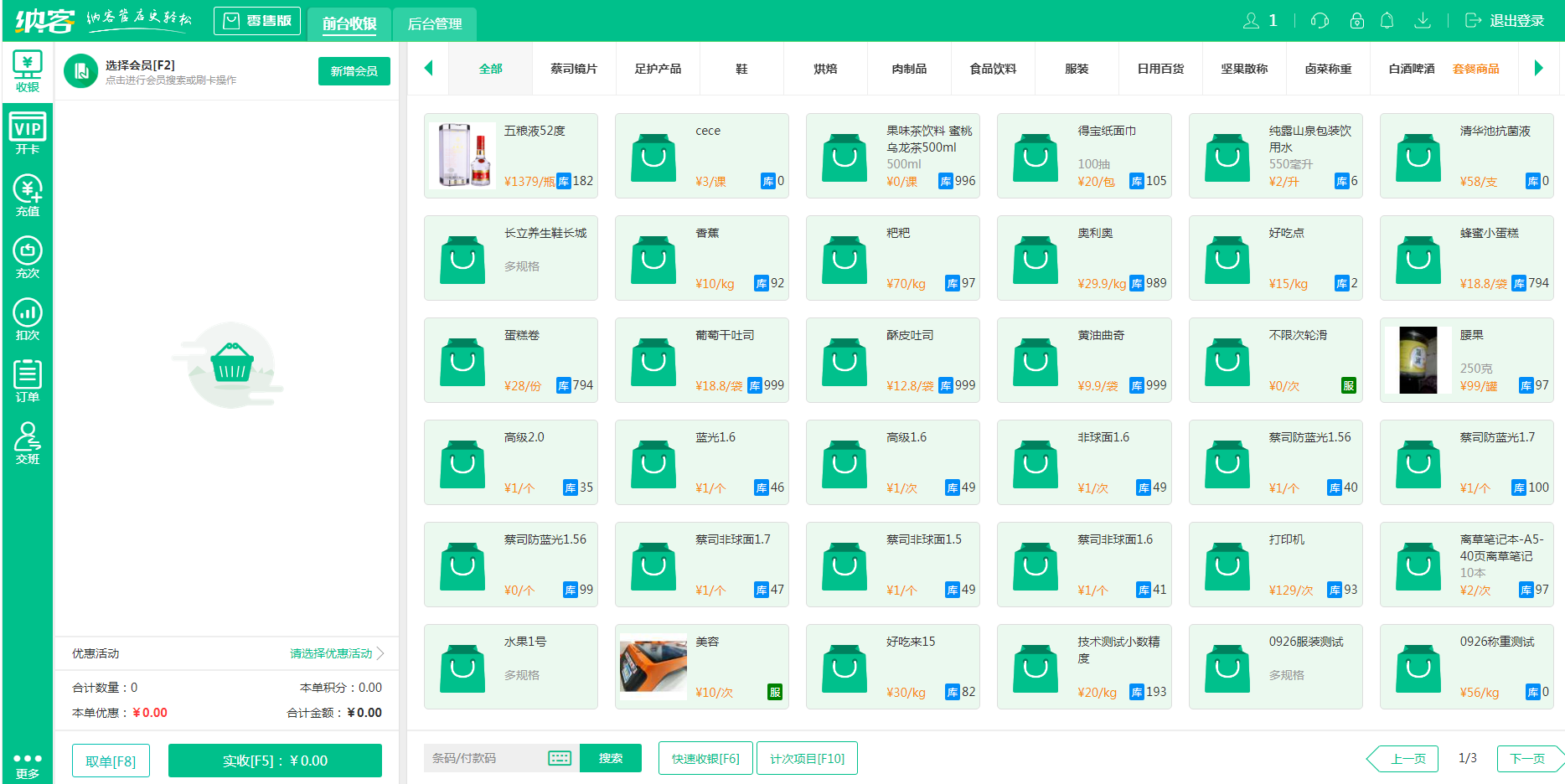
Task: Open notifications via bell icon
Action: [1387, 20]
